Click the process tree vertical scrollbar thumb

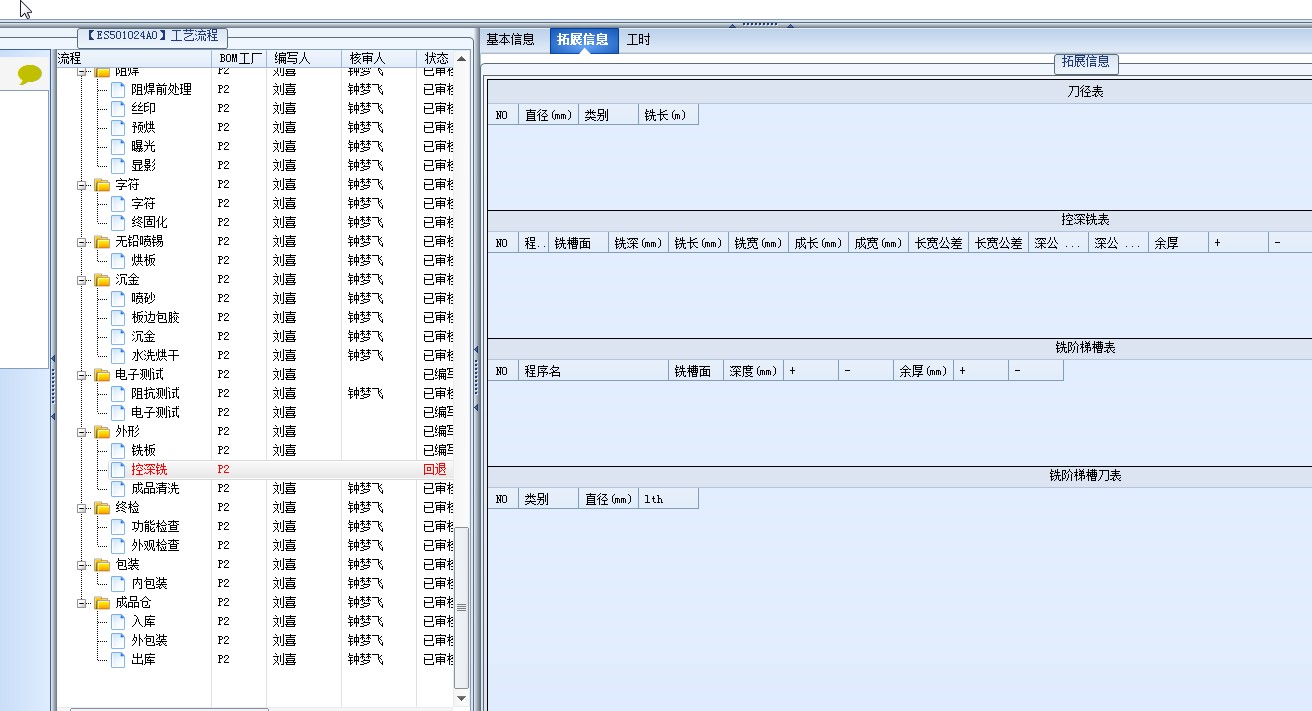tap(461, 606)
